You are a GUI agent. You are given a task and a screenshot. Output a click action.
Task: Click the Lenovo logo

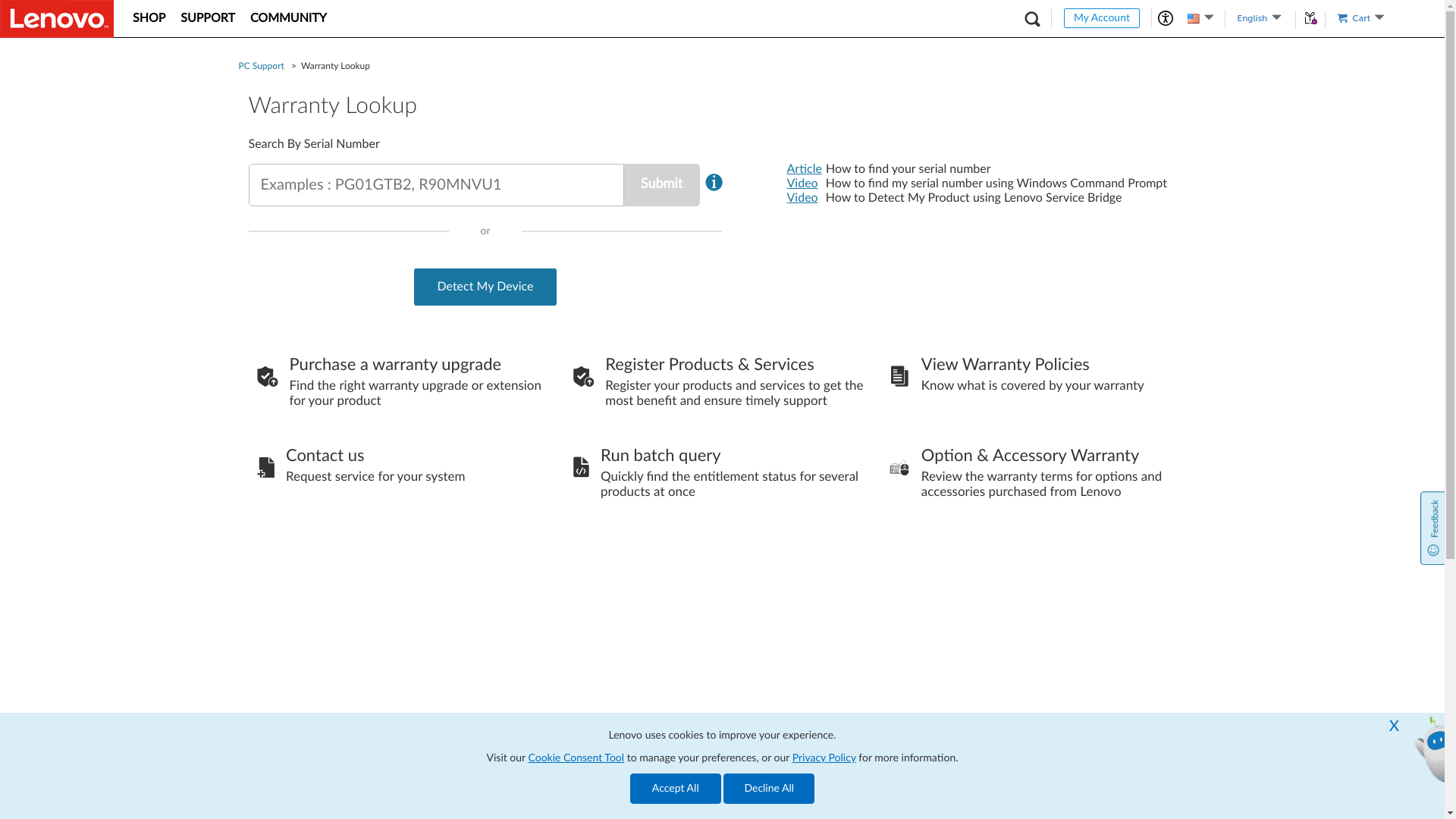tap(57, 18)
